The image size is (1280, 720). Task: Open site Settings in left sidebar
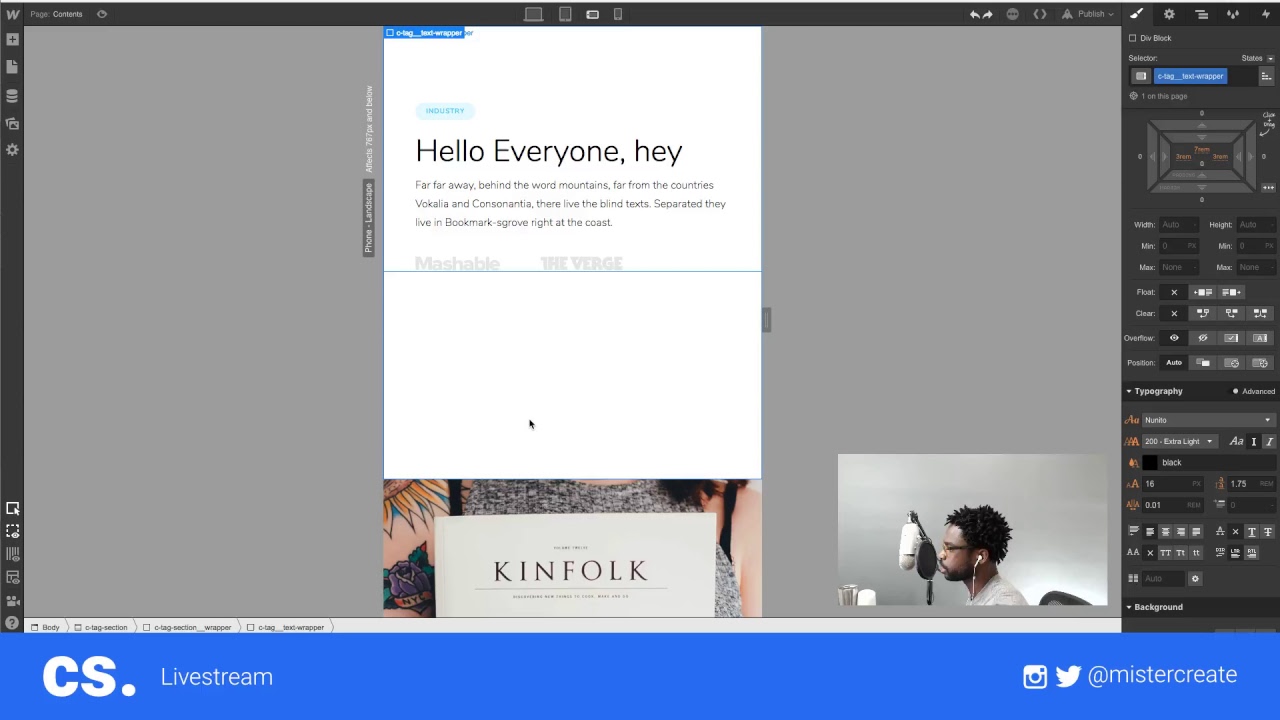pyautogui.click(x=12, y=150)
